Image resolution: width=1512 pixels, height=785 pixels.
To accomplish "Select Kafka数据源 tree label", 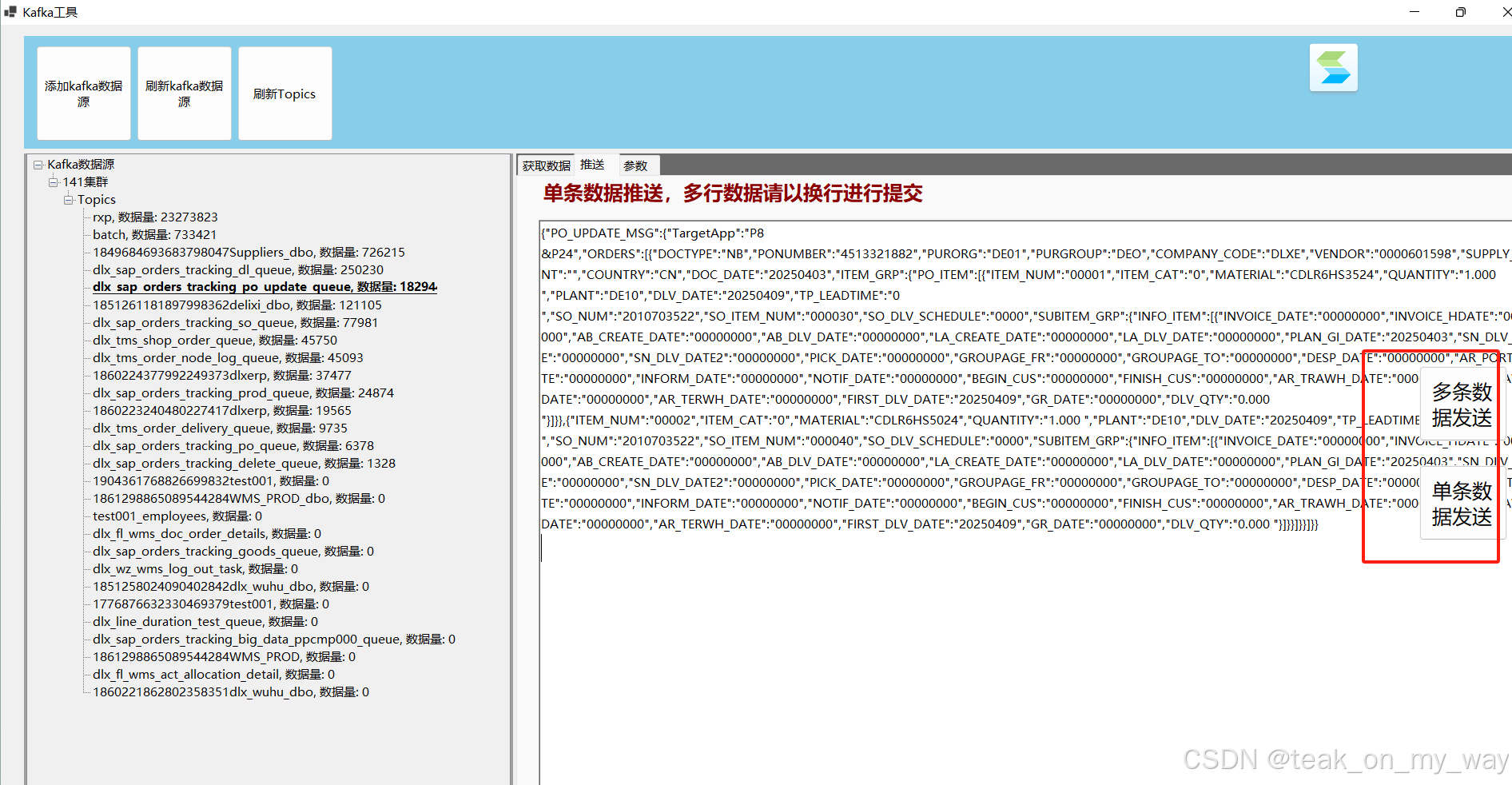I will click(x=81, y=165).
